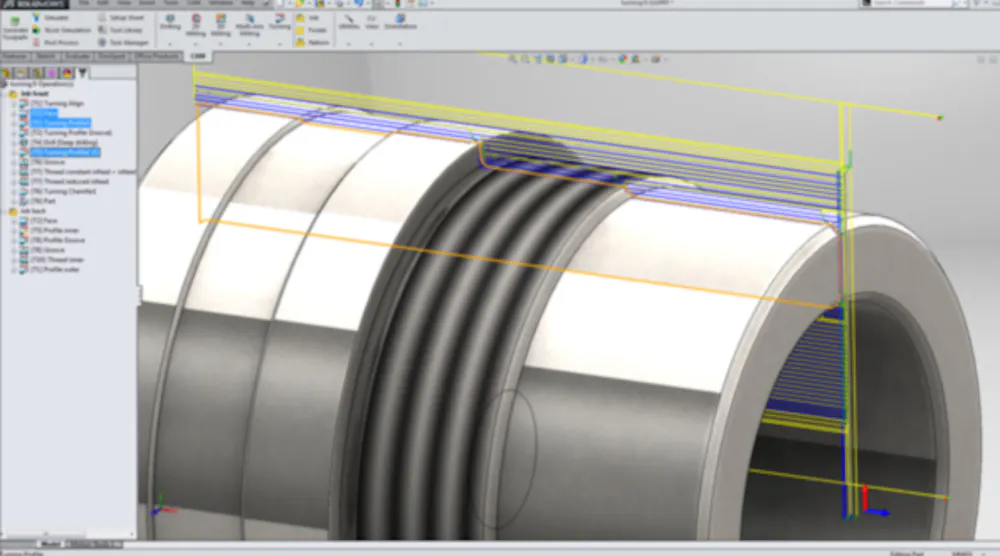Open Stock Simulation
The width and height of the screenshot is (1000, 556).
point(61,30)
